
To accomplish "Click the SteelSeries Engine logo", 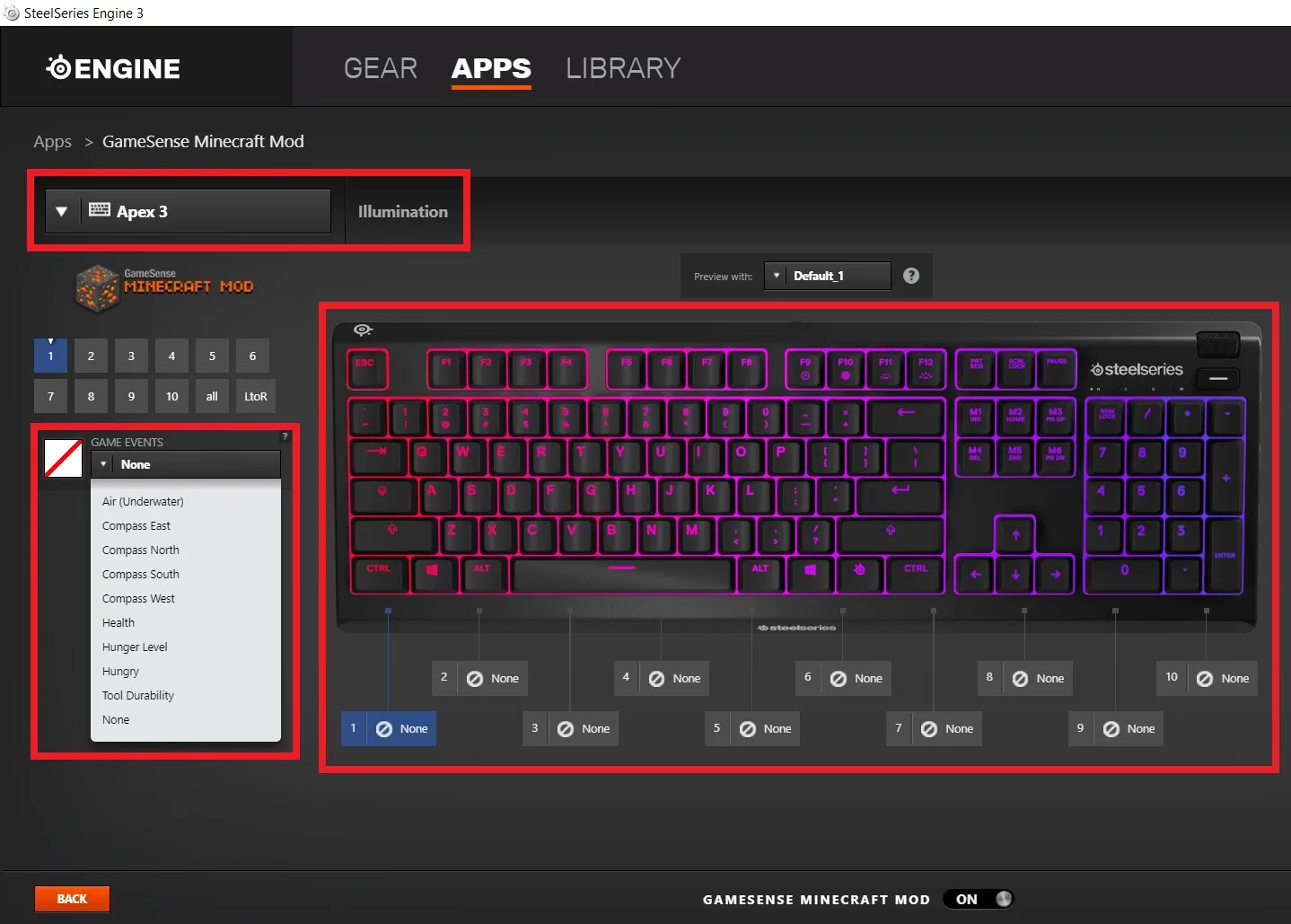I will coord(113,68).
